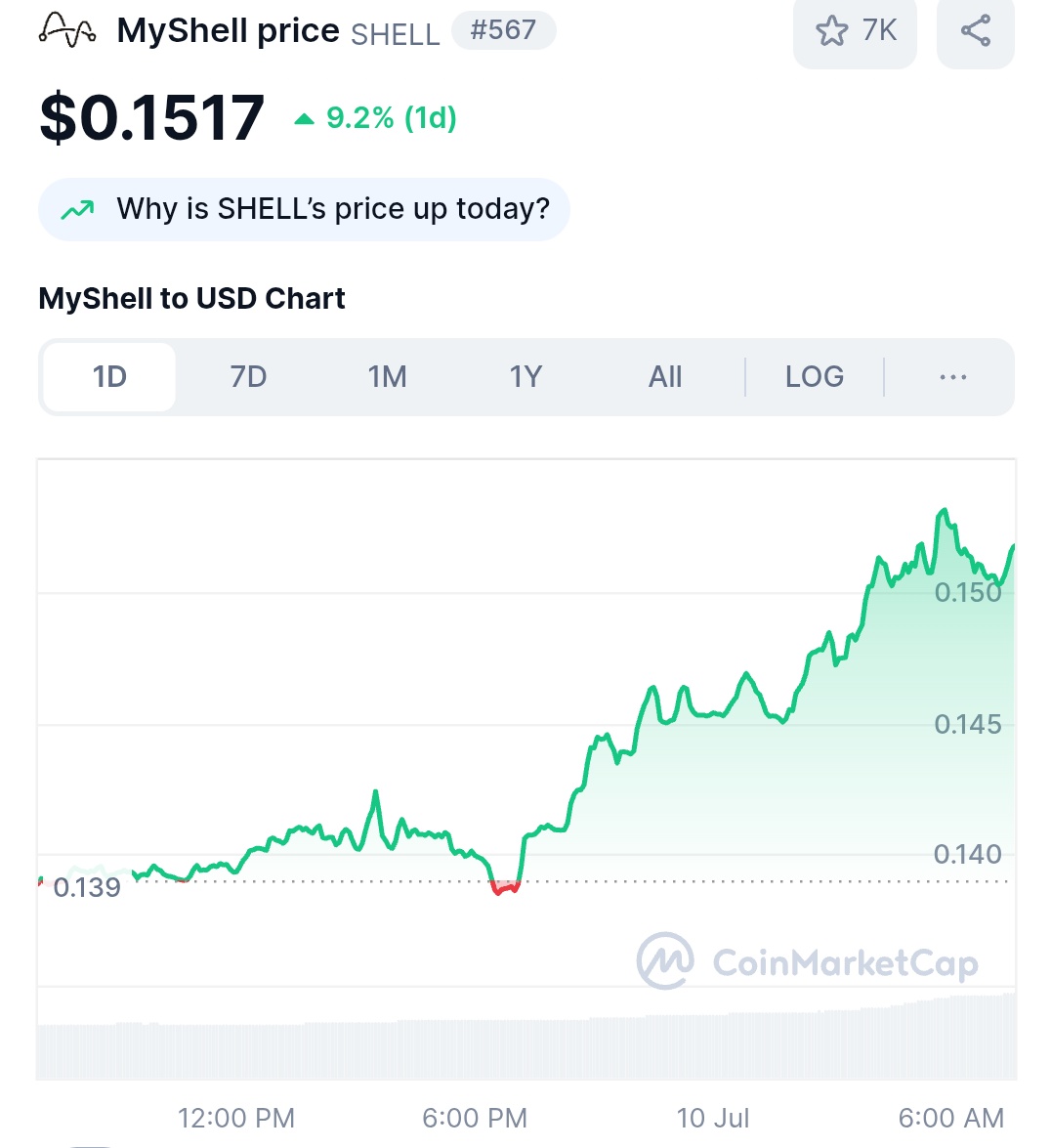1051x1148 pixels.
Task: Open "Why is SHELL's price up today?"
Action: (x=304, y=209)
